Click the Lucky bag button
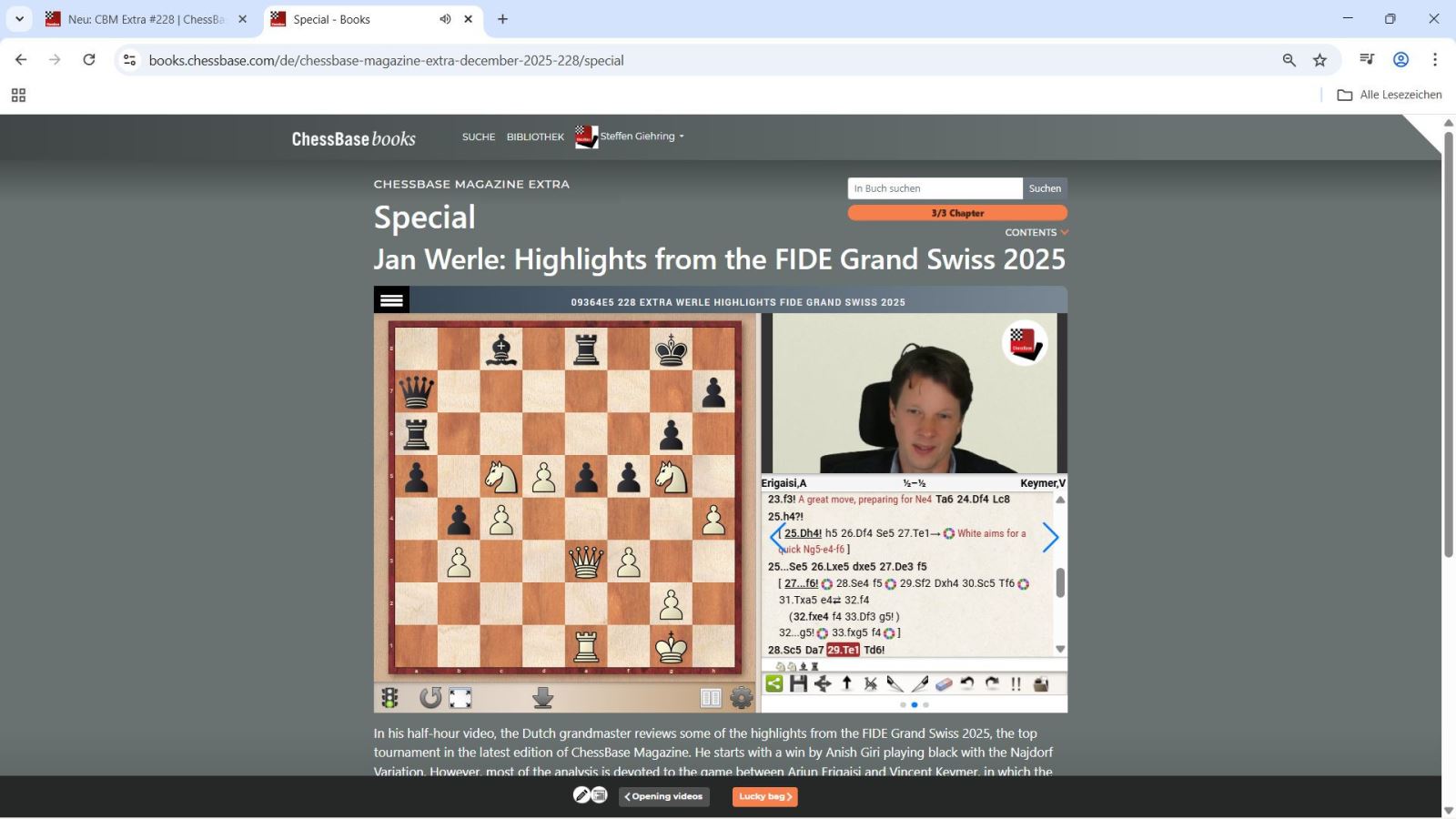 click(764, 796)
